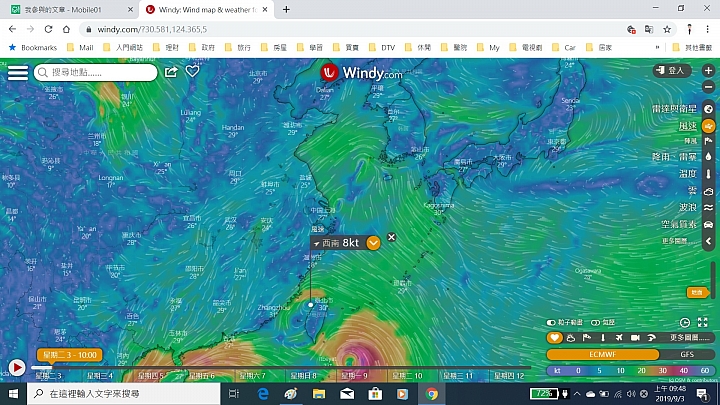This screenshot has height=405, width=720.
Task: Select the temperature thermometer layer icon
Action: click(709, 174)
